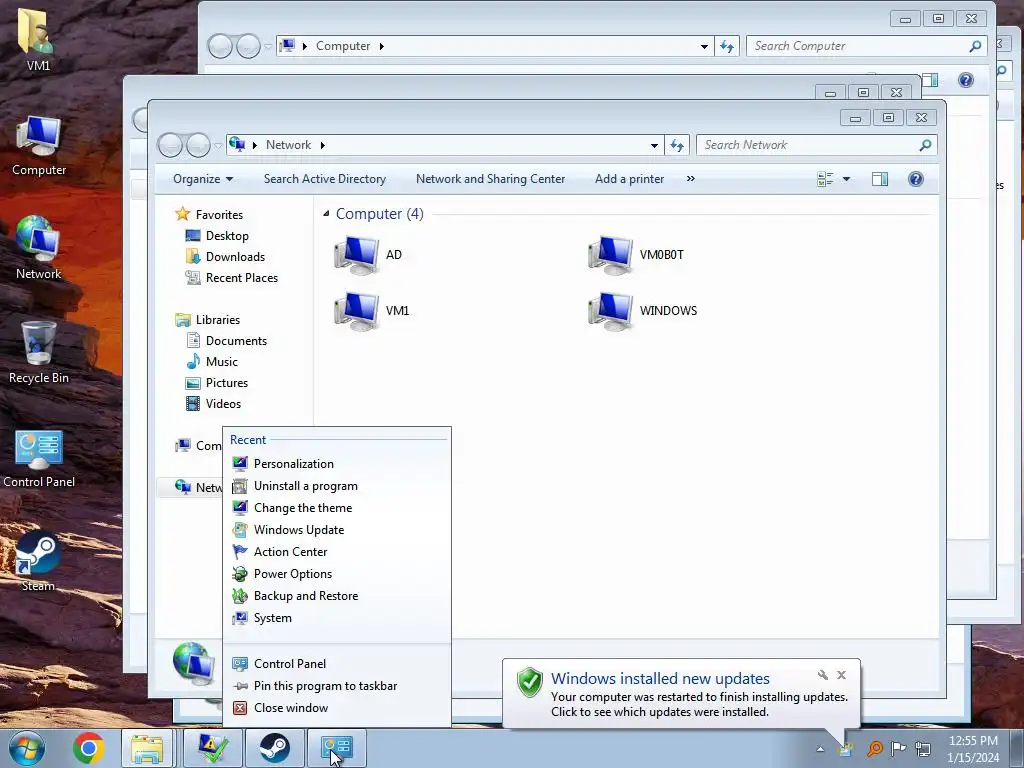1024x768 pixels.
Task: Click the checkmark app taskbar icon
Action: click(213, 748)
